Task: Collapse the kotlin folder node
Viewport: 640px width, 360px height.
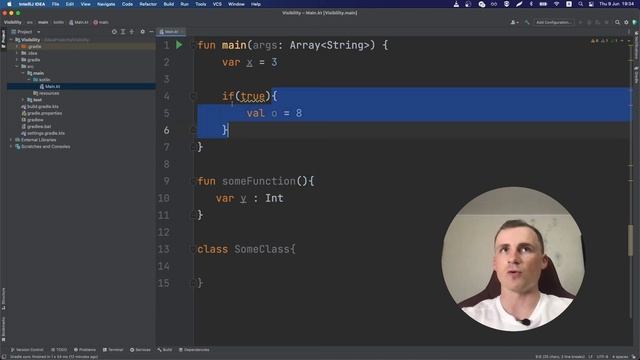Action: pos(29,80)
